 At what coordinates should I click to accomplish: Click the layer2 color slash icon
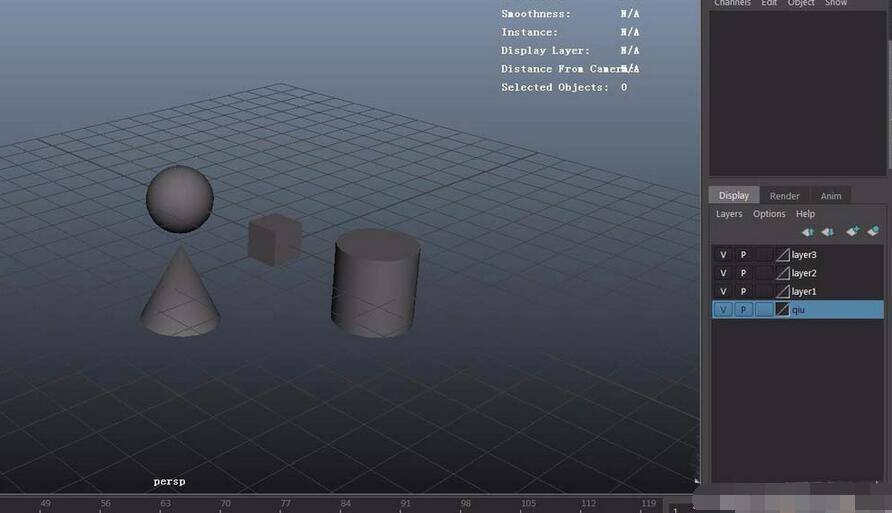(783, 273)
